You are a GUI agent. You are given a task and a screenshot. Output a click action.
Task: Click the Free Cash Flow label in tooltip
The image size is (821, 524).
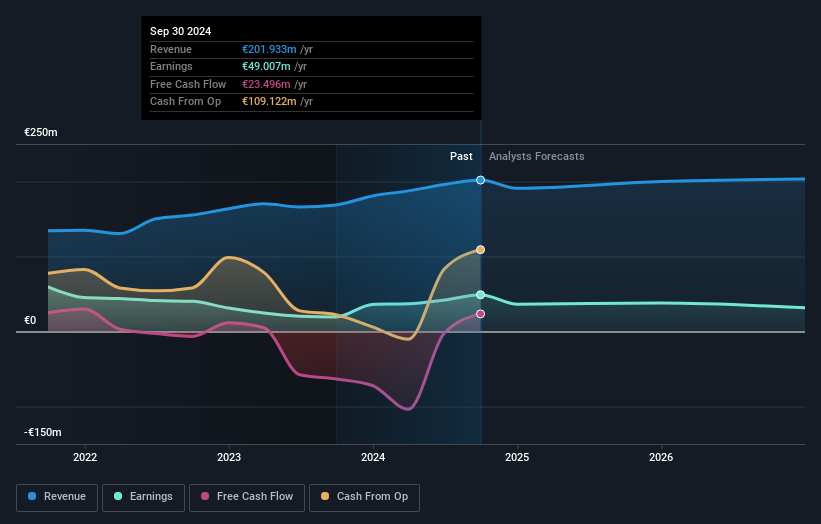(188, 84)
